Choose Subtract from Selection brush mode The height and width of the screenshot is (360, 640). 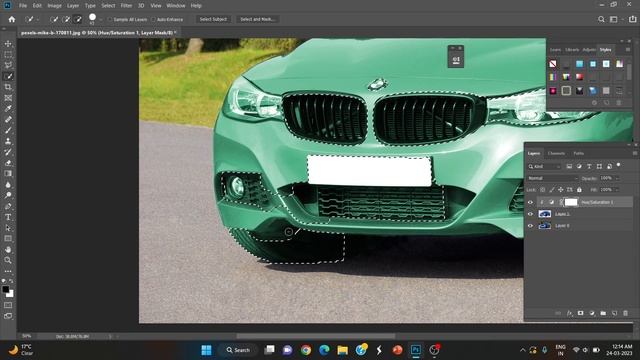(x=78, y=19)
